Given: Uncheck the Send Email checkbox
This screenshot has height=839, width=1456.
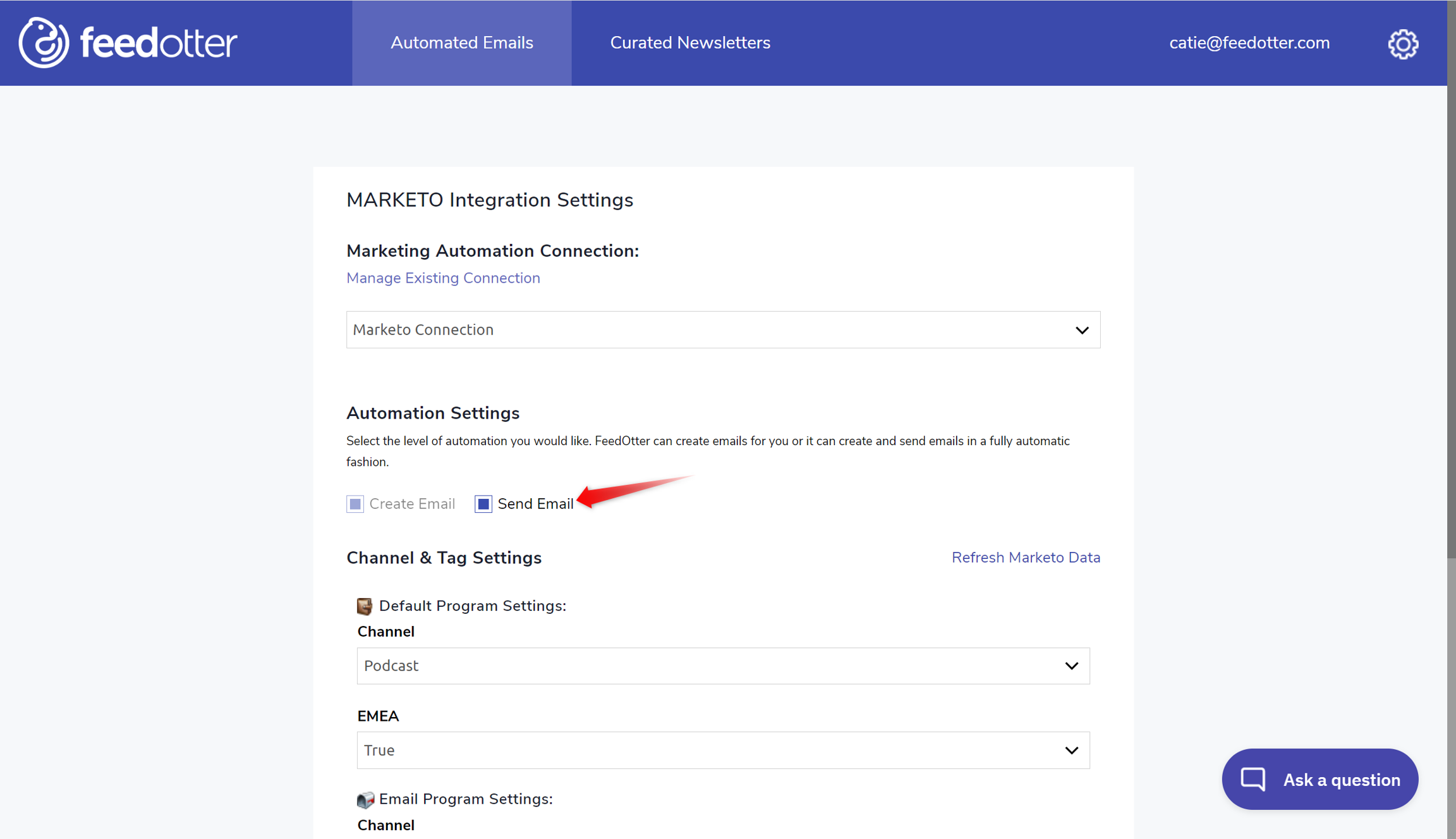Looking at the screenshot, I should [483, 504].
